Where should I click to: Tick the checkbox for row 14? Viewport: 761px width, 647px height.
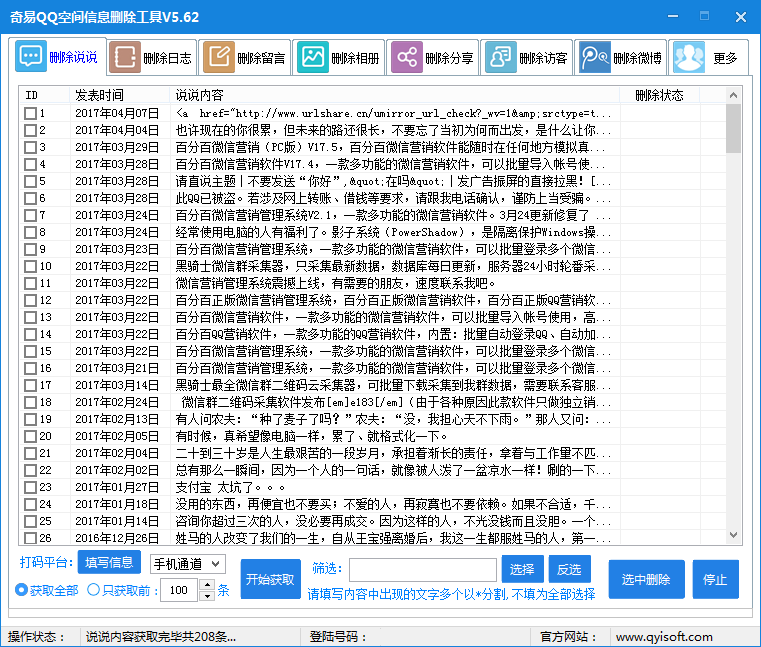point(31,334)
